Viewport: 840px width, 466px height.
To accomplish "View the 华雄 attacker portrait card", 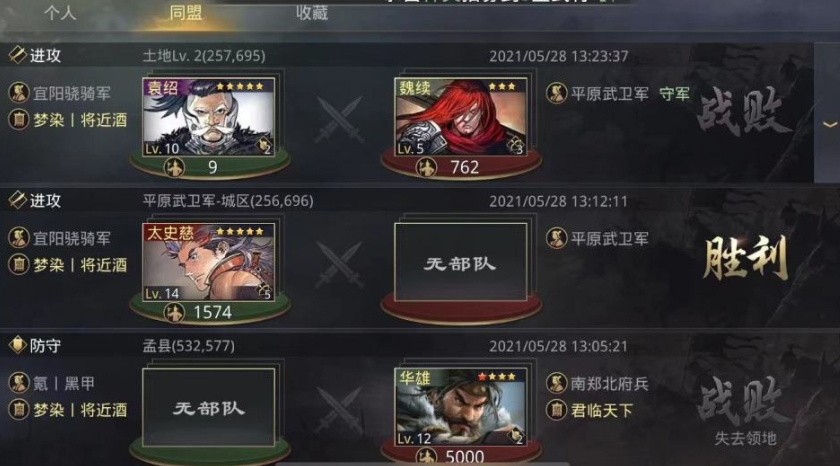I will pyautogui.click(x=461, y=407).
